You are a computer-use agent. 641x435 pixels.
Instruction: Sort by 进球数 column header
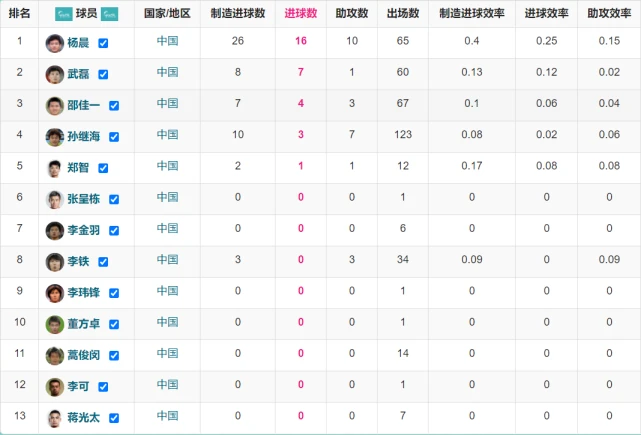(x=301, y=14)
